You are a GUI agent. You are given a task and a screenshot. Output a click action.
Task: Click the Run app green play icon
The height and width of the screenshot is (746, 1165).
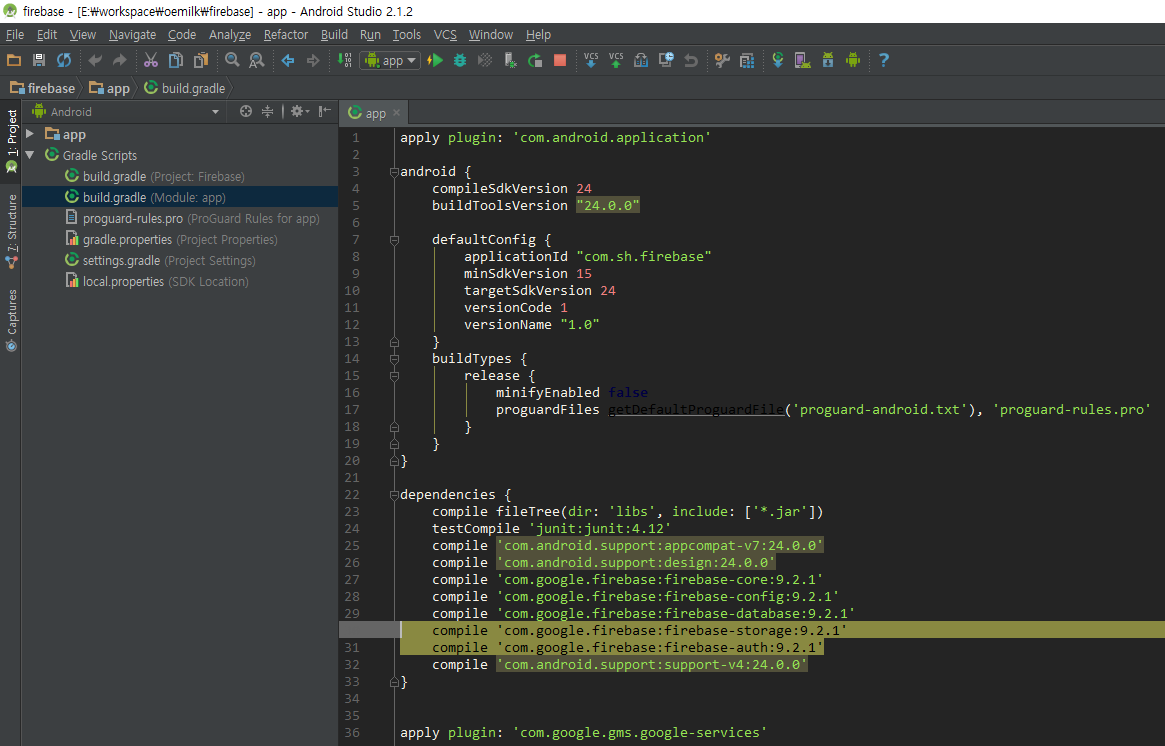point(435,61)
